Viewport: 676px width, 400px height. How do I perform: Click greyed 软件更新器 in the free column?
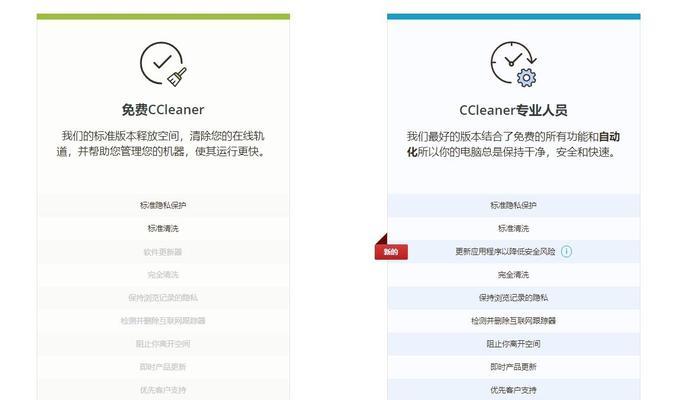click(x=163, y=252)
